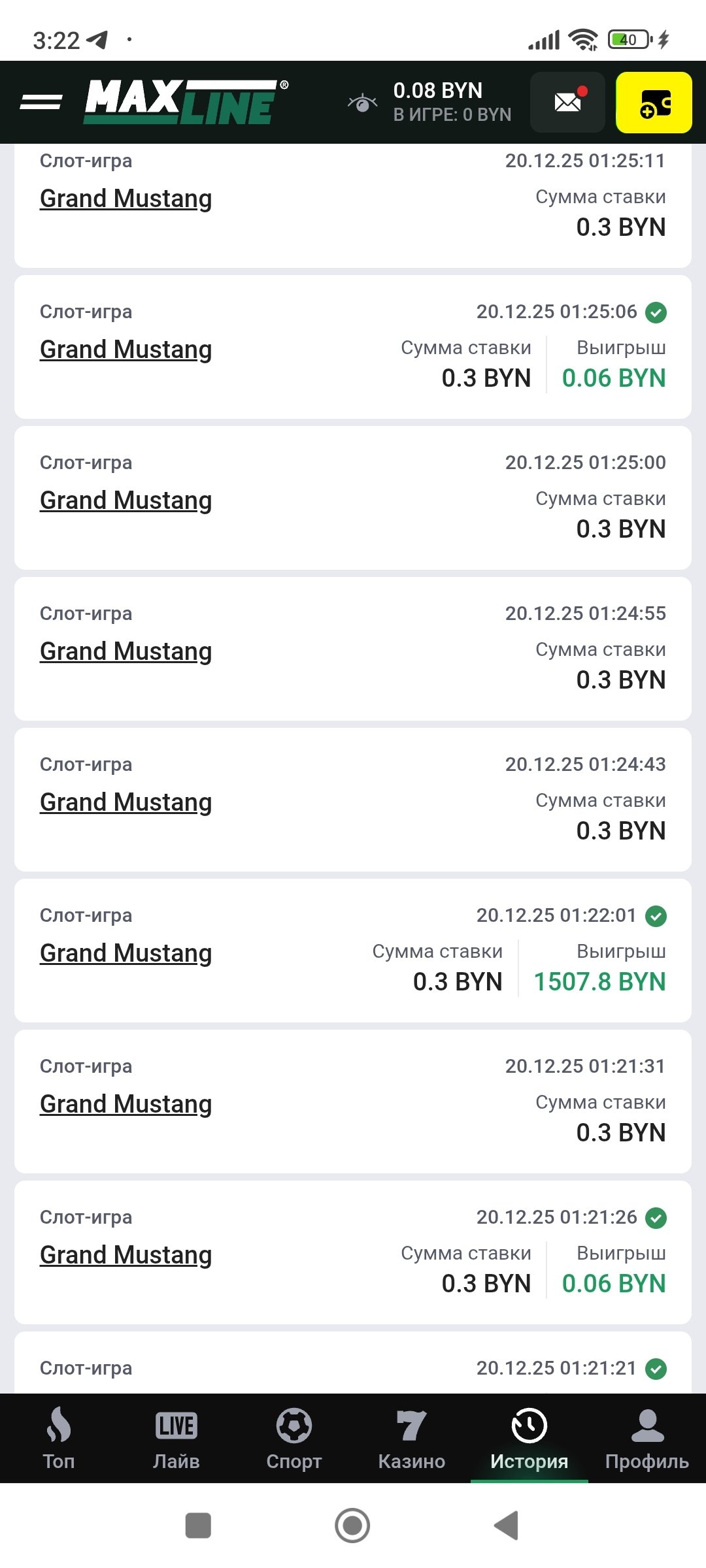The height and width of the screenshot is (1568, 706).
Task: Switch to the Лайв tab
Action: point(176,1439)
